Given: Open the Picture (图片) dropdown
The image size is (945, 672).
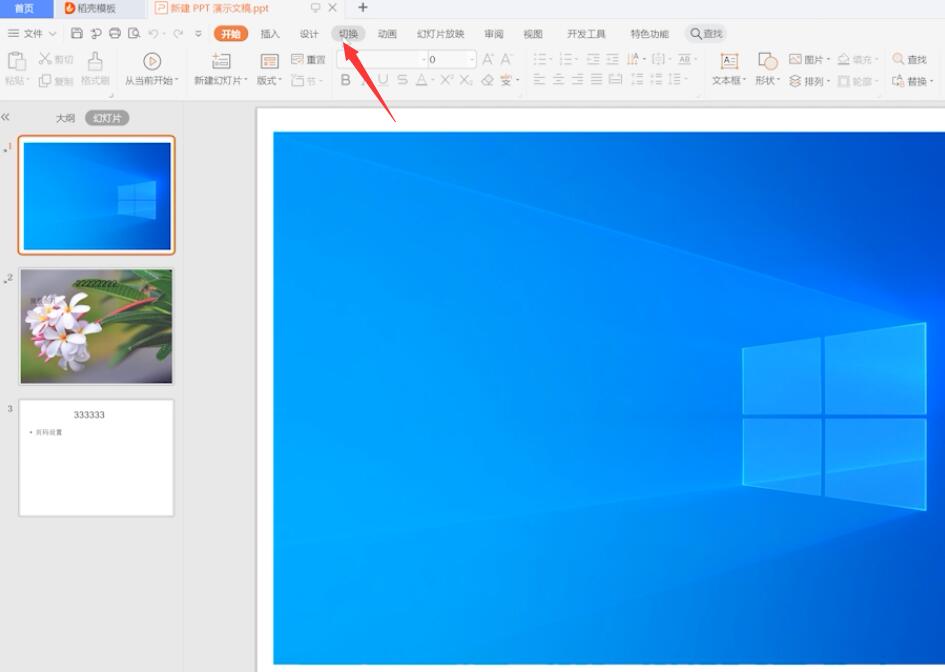Looking at the screenshot, I should pyautogui.click(x=809, y=59).
